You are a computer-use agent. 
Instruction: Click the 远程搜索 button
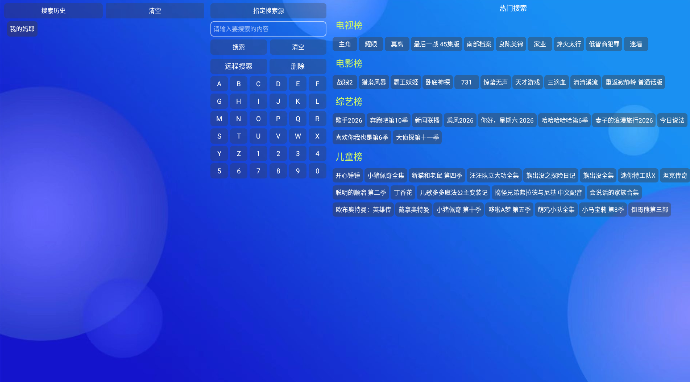[239, 66]
